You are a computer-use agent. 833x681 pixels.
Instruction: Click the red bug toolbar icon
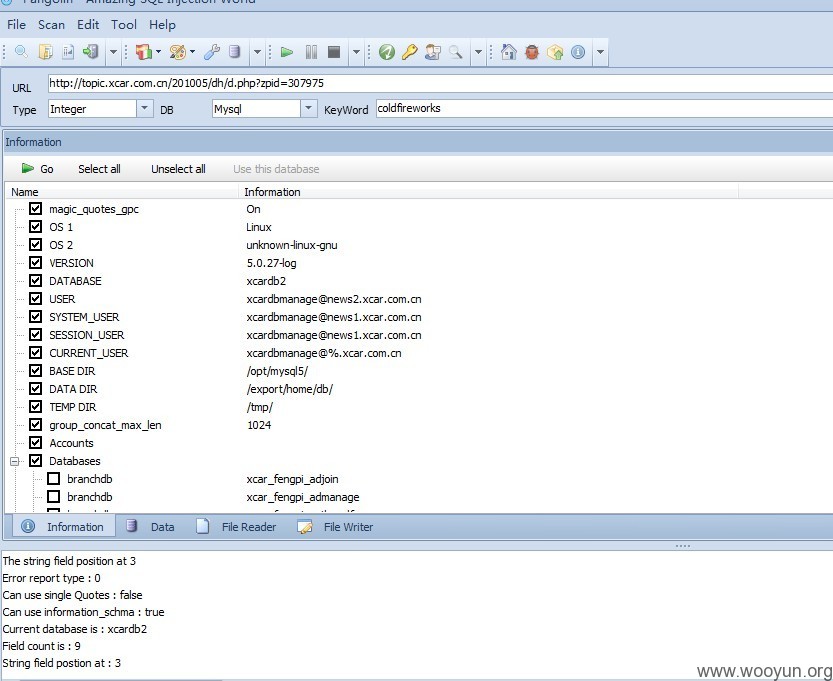click(x=532, y=52)
